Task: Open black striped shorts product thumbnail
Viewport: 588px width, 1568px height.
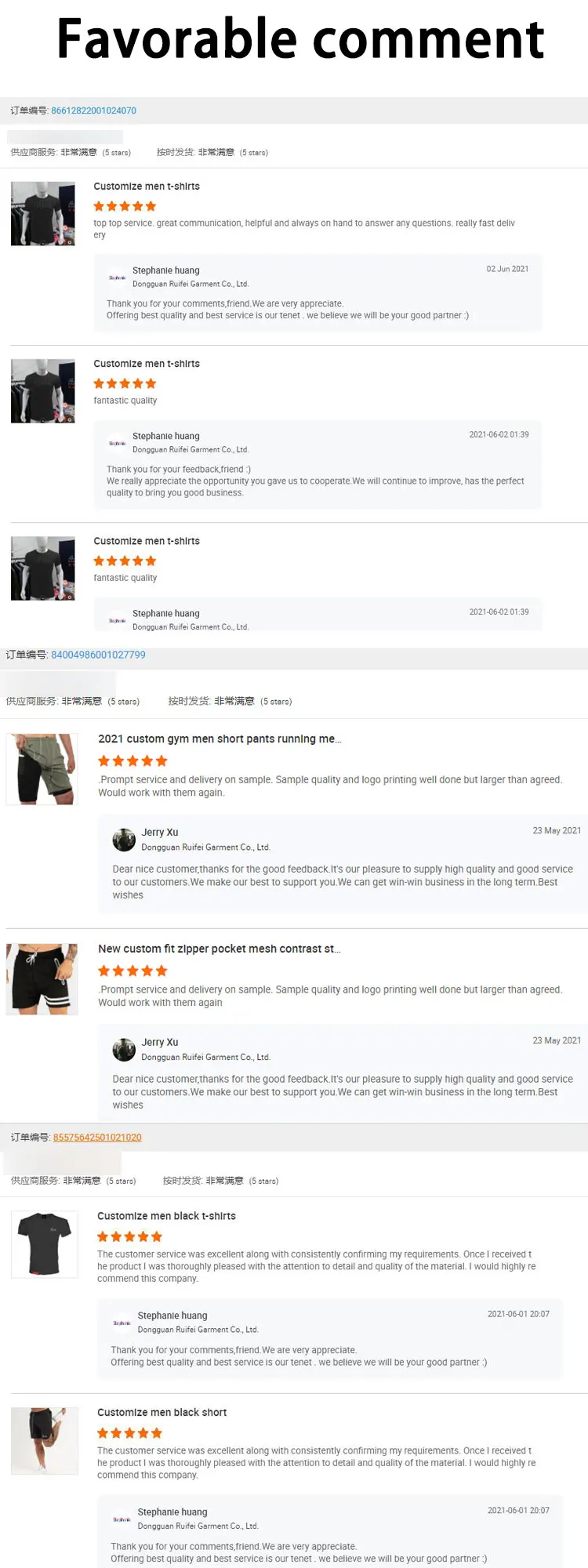Action: pos(42,979)
